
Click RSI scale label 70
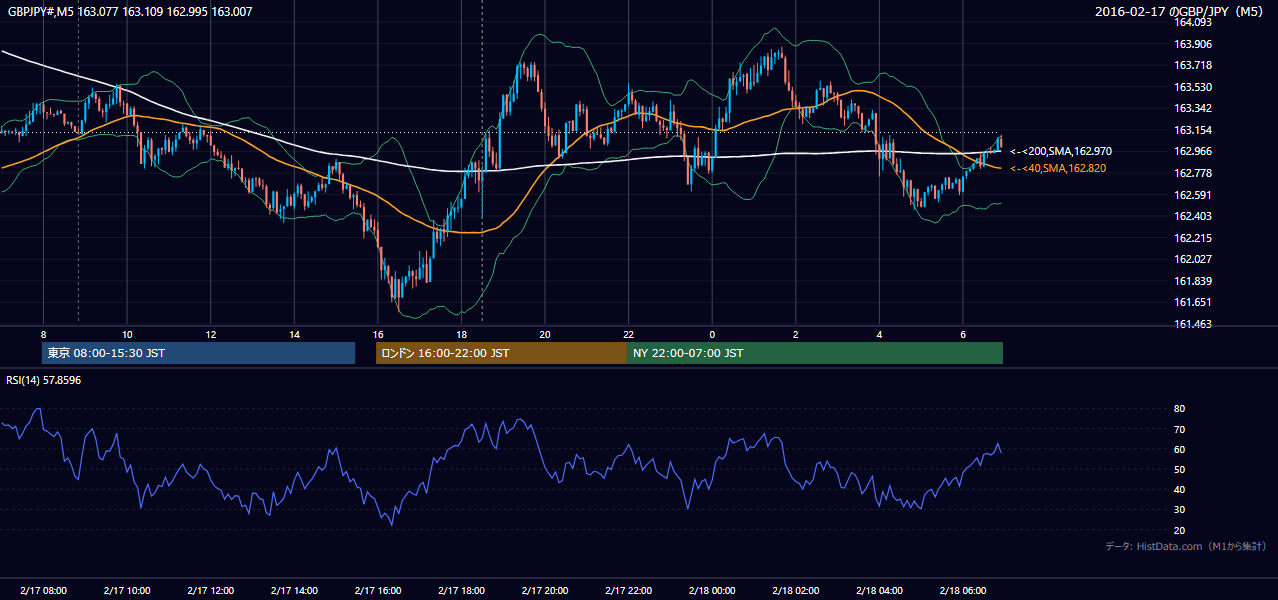pyautogui.click(x=1179, y=429)
